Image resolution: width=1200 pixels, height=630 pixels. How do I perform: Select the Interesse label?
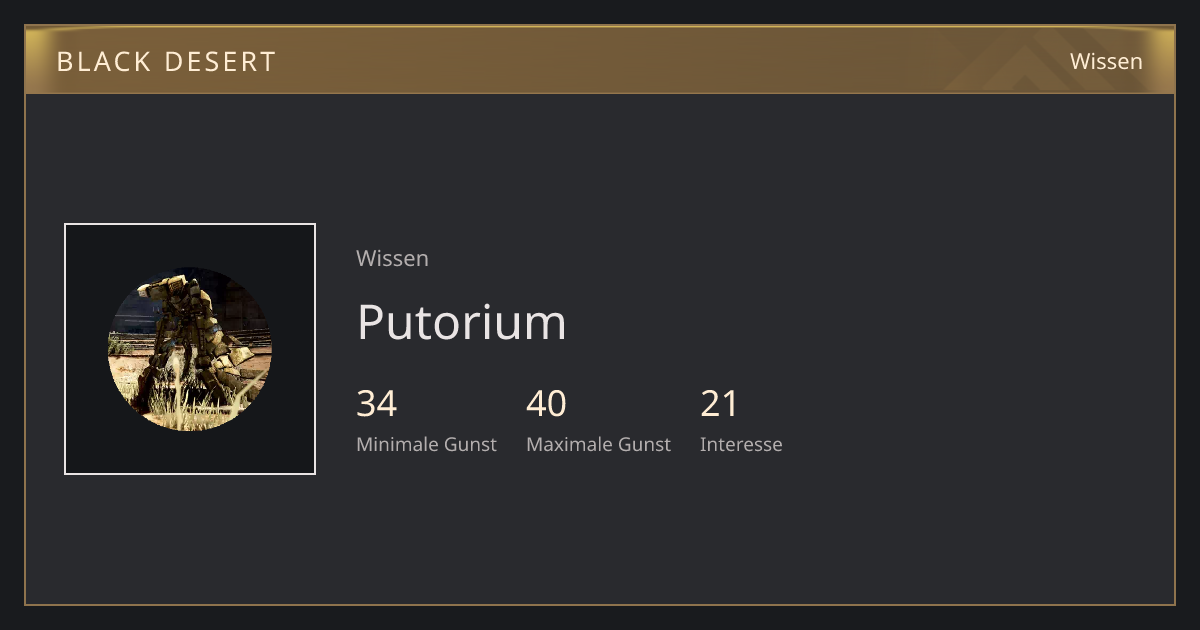click(x=741, y=444)
